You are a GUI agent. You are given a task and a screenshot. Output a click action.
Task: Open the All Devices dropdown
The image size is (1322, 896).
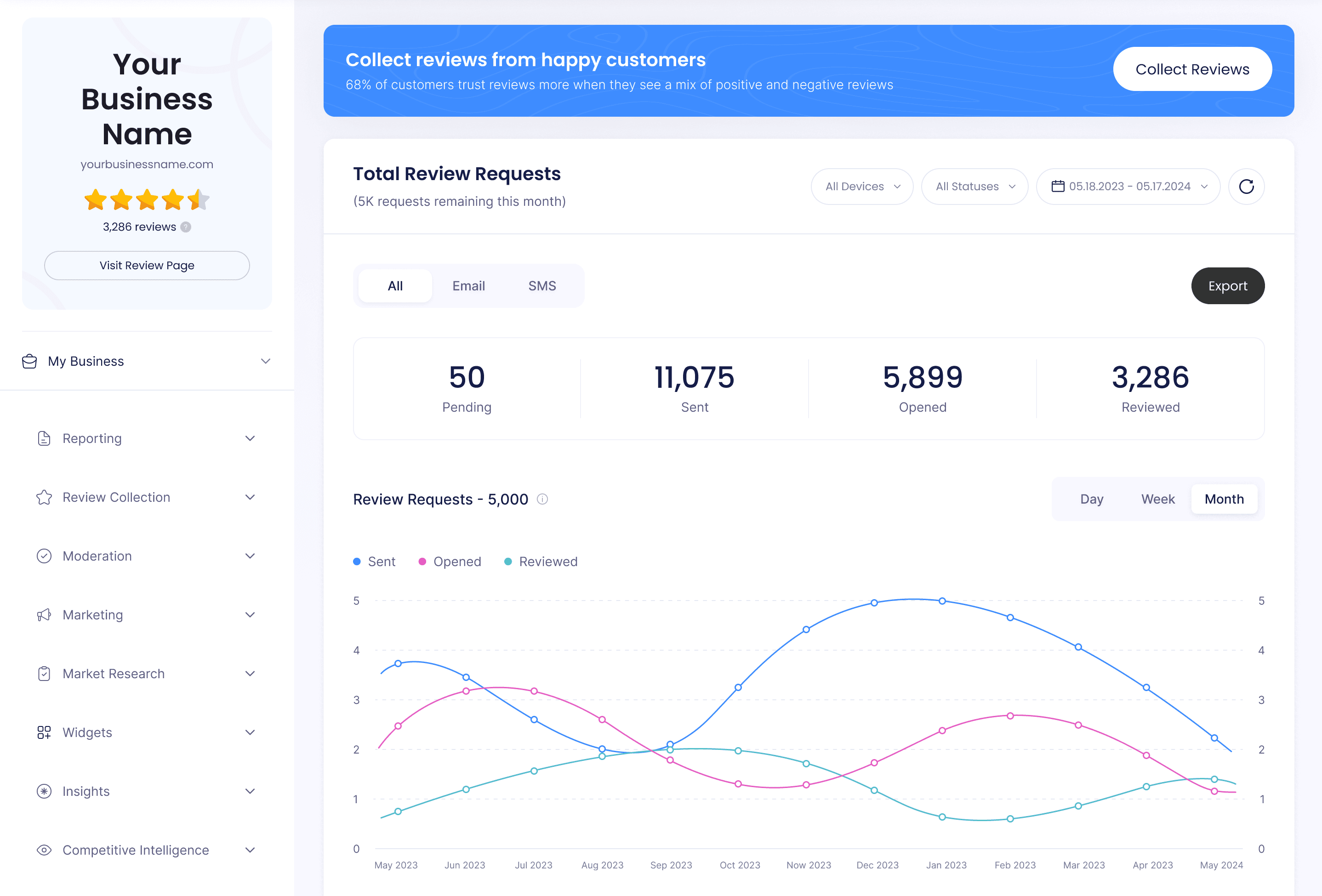tap(861, 187)
